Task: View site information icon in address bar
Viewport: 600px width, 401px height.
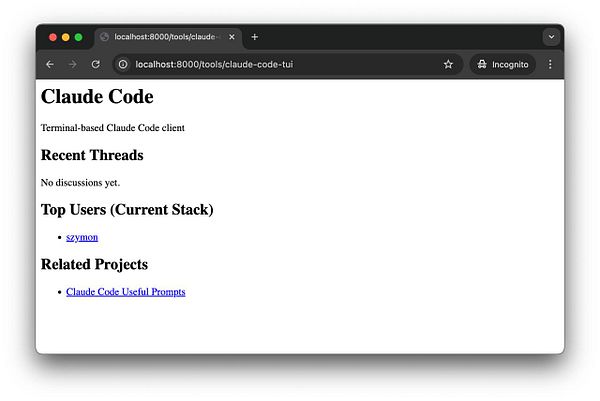Action: pyautogui.click(x=123, y=64)
